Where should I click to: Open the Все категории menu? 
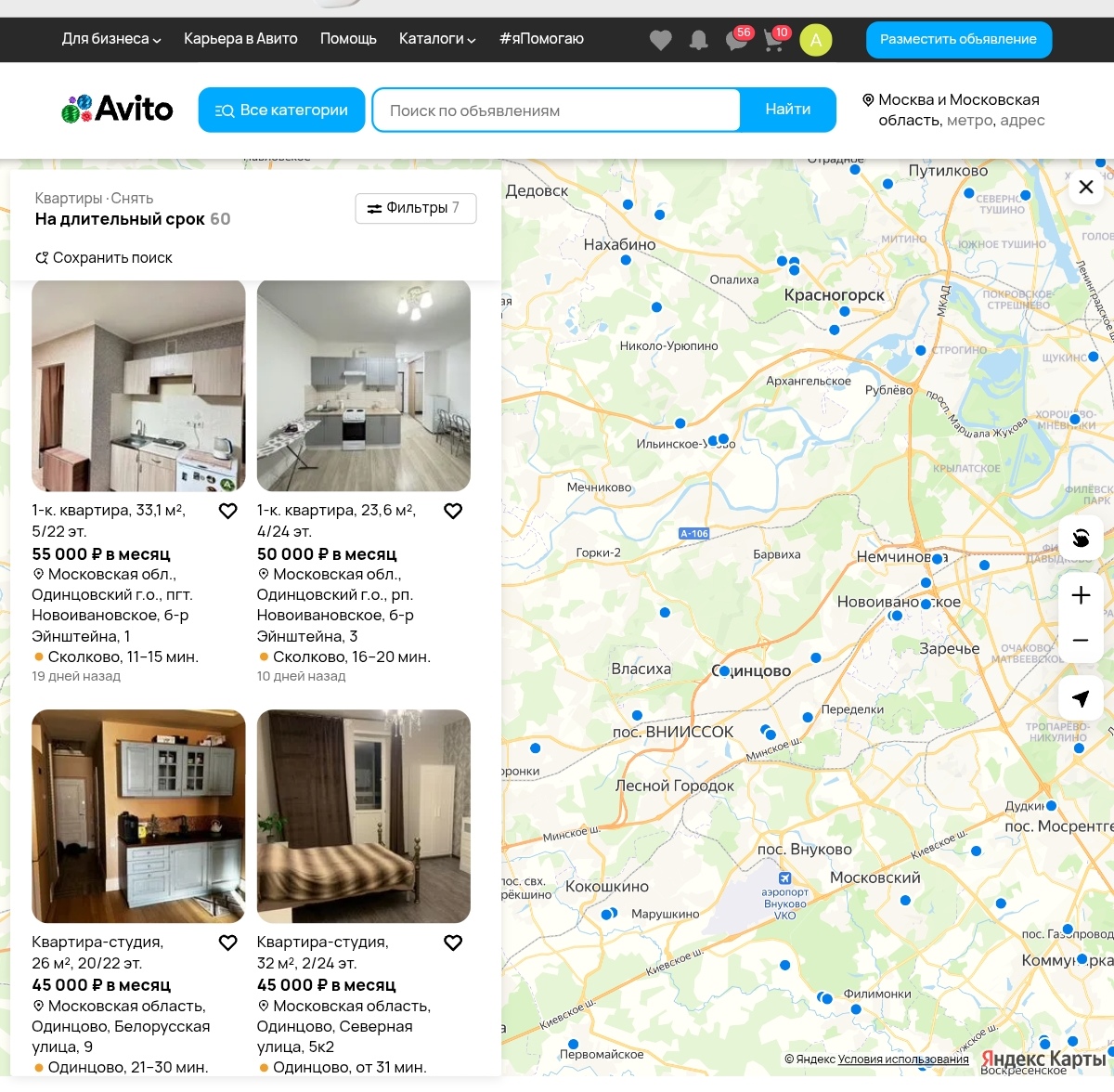click(x=281, y=110)
